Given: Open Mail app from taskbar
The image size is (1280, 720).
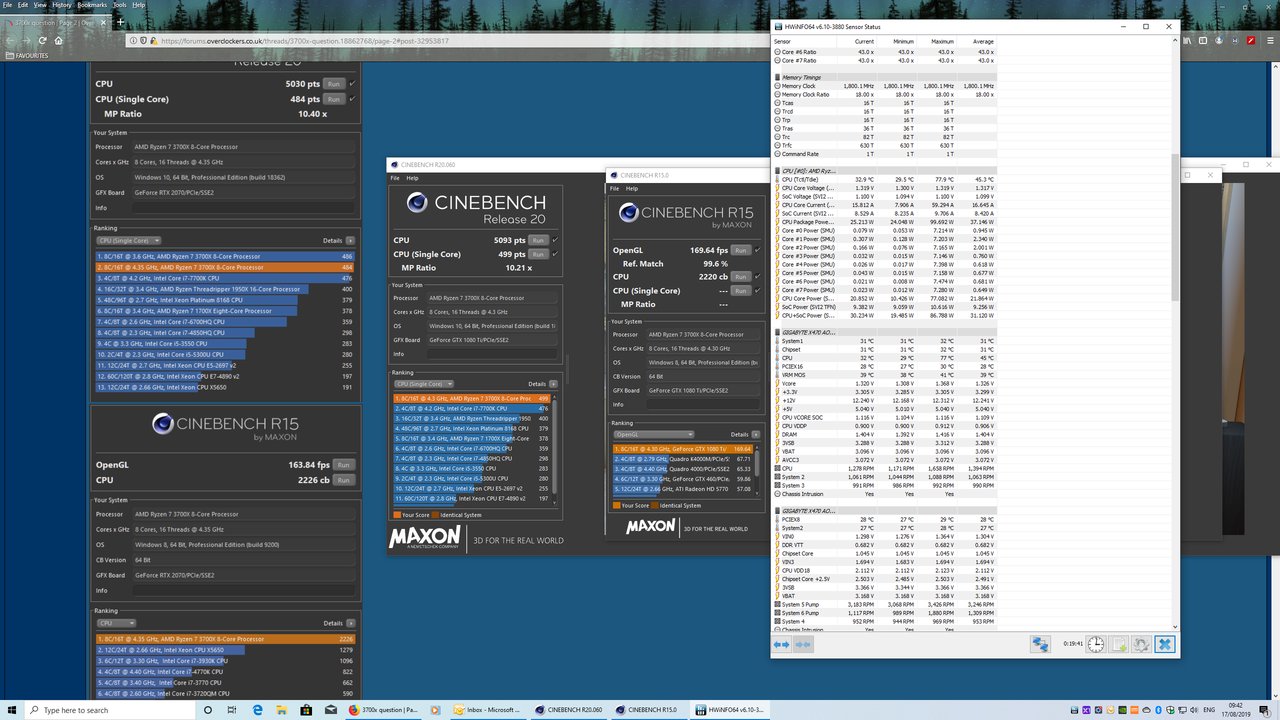Looking at the screenshot, I should [x=333, y=710].
